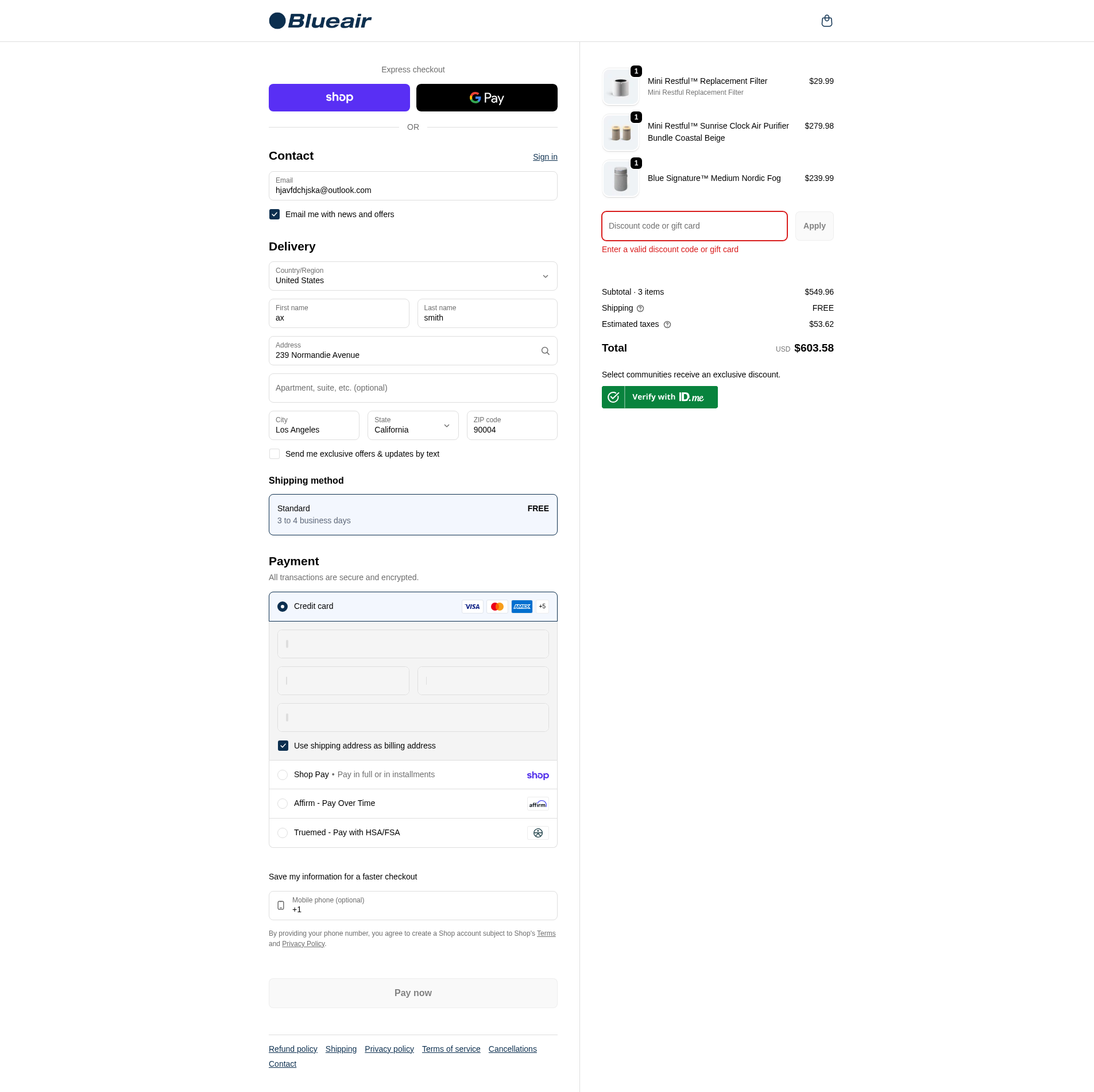This screenshot has height=1092, width=1094.
Task: Focus the discount code input field
Action: (694, 226)
